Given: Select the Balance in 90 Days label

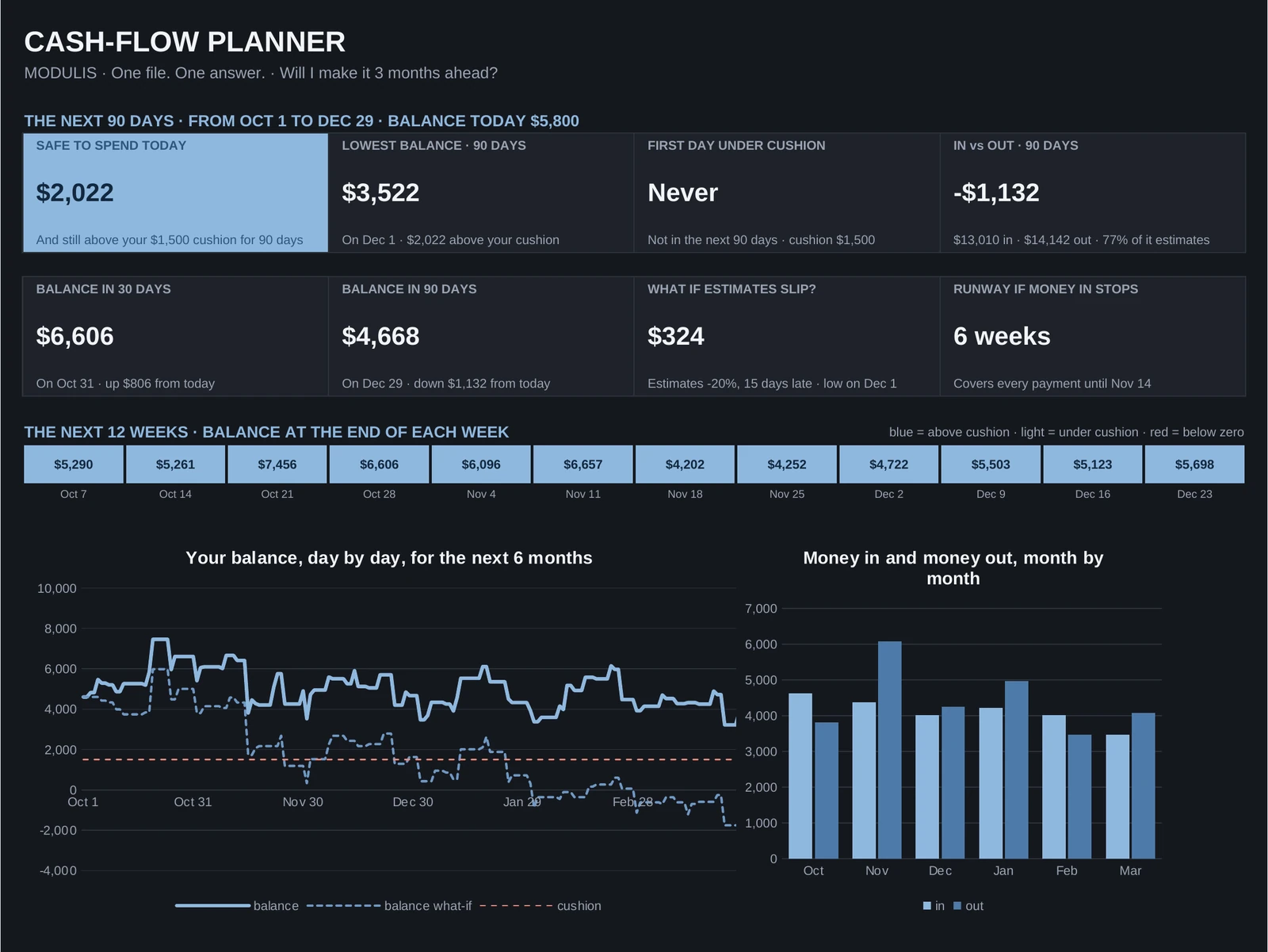Looking at the screenshot, I should [409, 289].
